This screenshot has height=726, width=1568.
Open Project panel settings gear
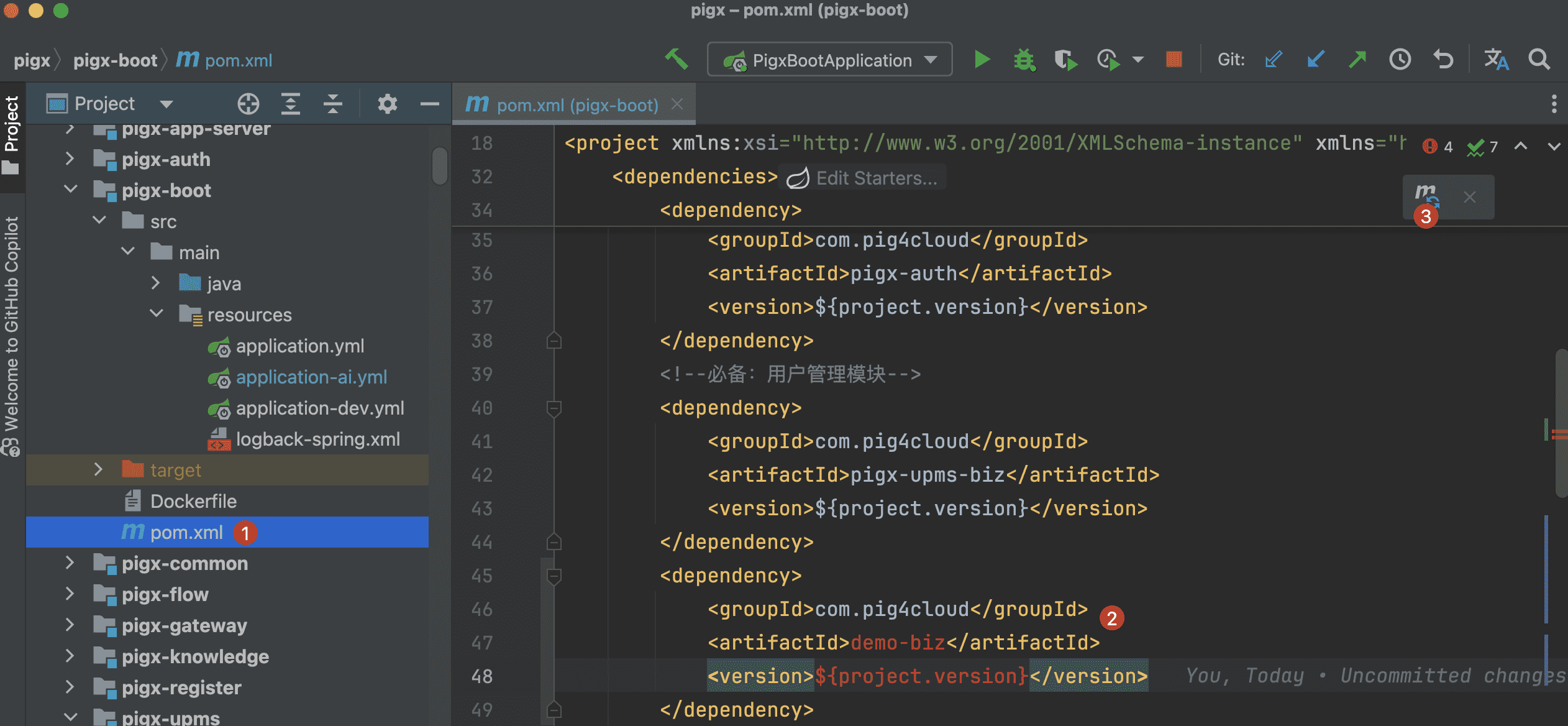click(x=387, y=103)
